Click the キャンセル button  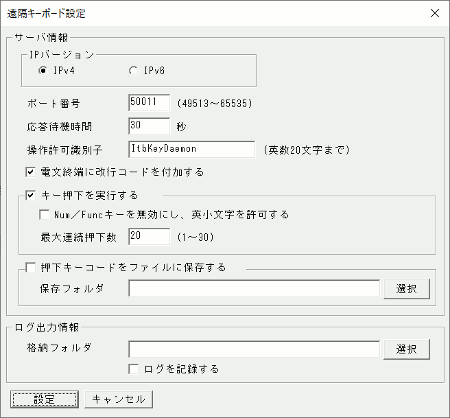coord(119,399)
